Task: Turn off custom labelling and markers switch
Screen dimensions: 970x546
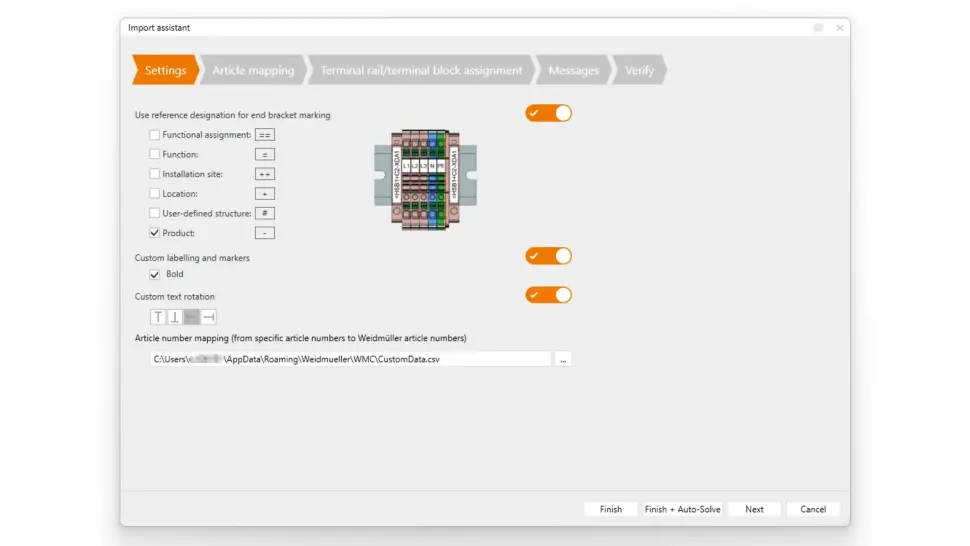Action: [548, 256]
